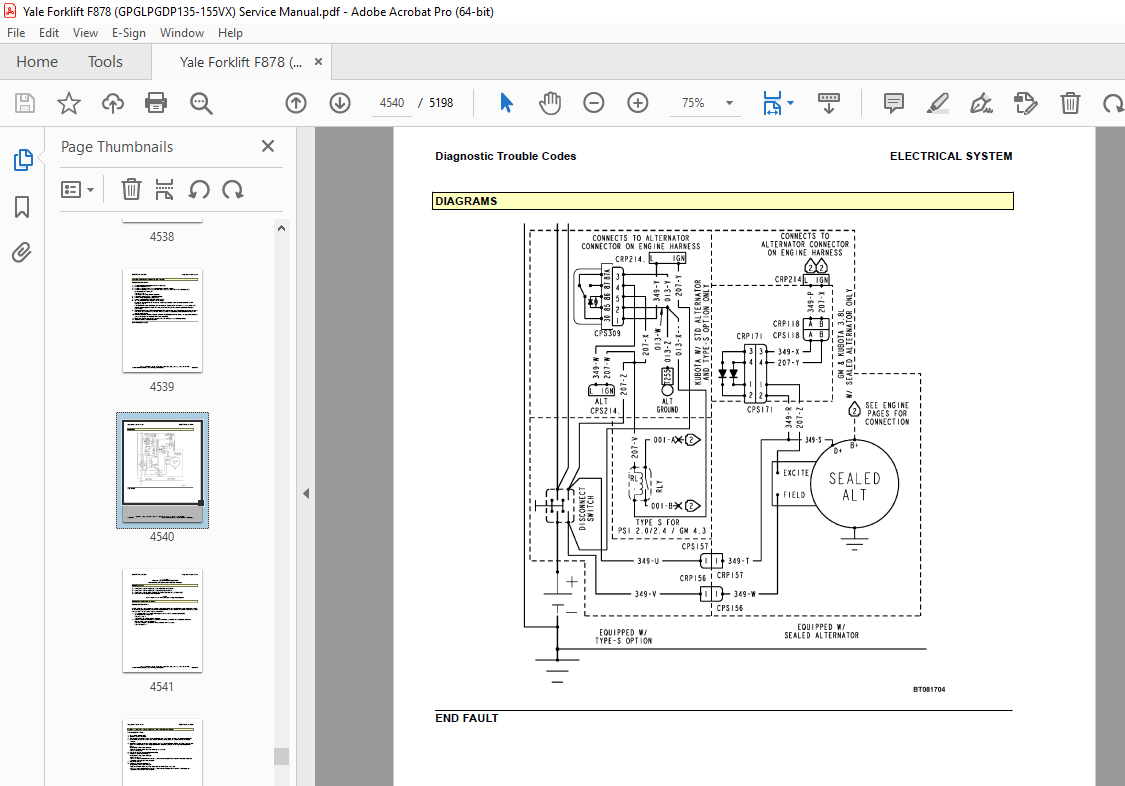Open the find text magnifier icon
Image resolution: width=1125 pixels, height=786 pixels.
[201, 103]
